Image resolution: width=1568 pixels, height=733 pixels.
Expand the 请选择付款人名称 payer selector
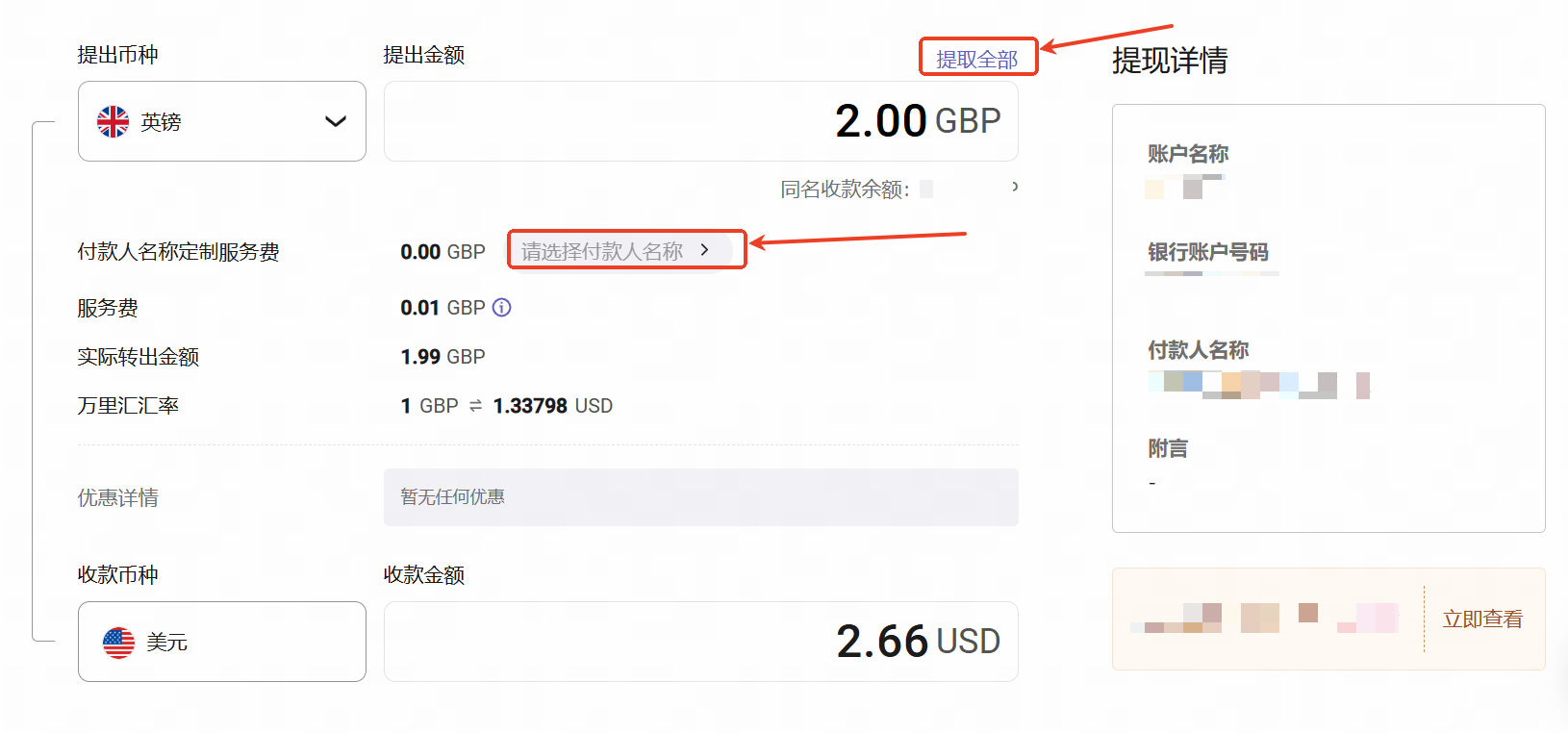(625, 249)
